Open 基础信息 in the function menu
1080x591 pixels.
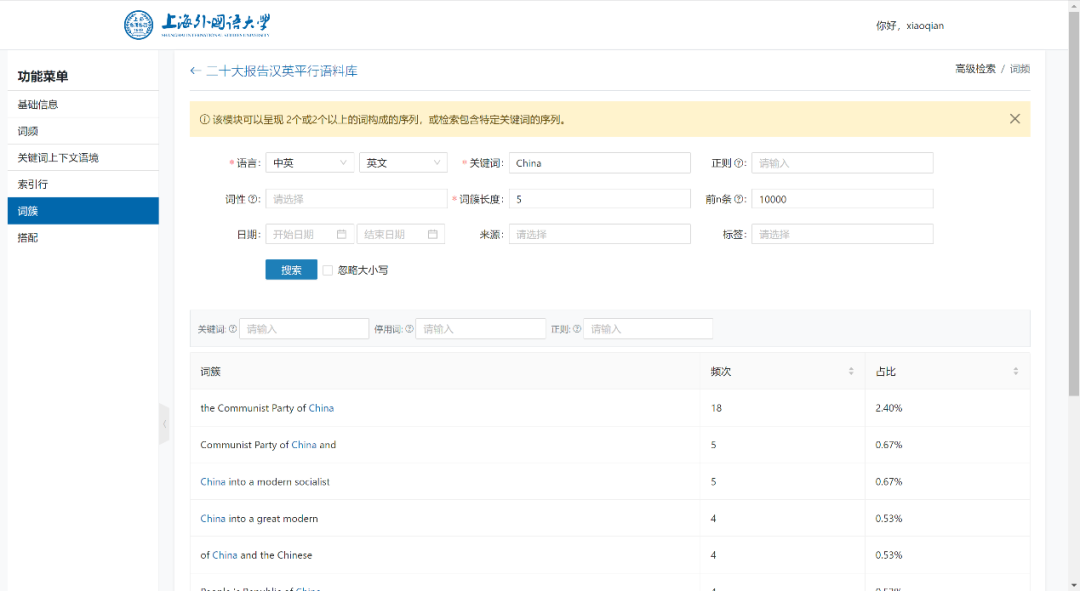[x=83, y=105]
